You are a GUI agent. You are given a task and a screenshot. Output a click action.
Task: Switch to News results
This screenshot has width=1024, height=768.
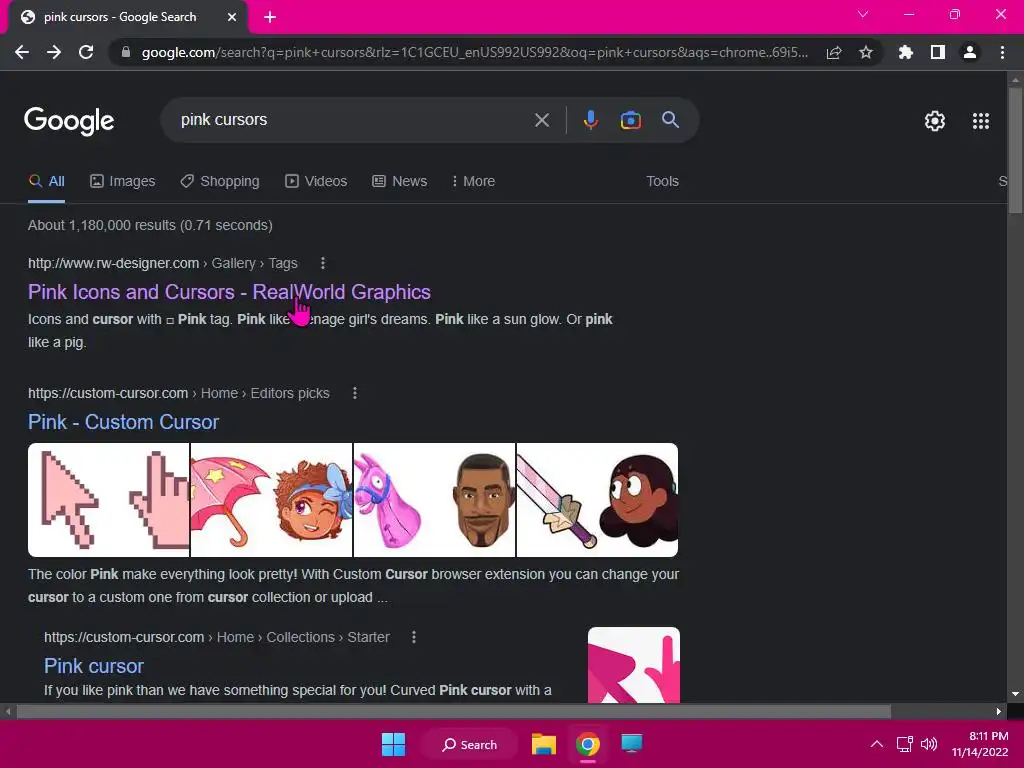pyautogui.click(x=400, y=182)
